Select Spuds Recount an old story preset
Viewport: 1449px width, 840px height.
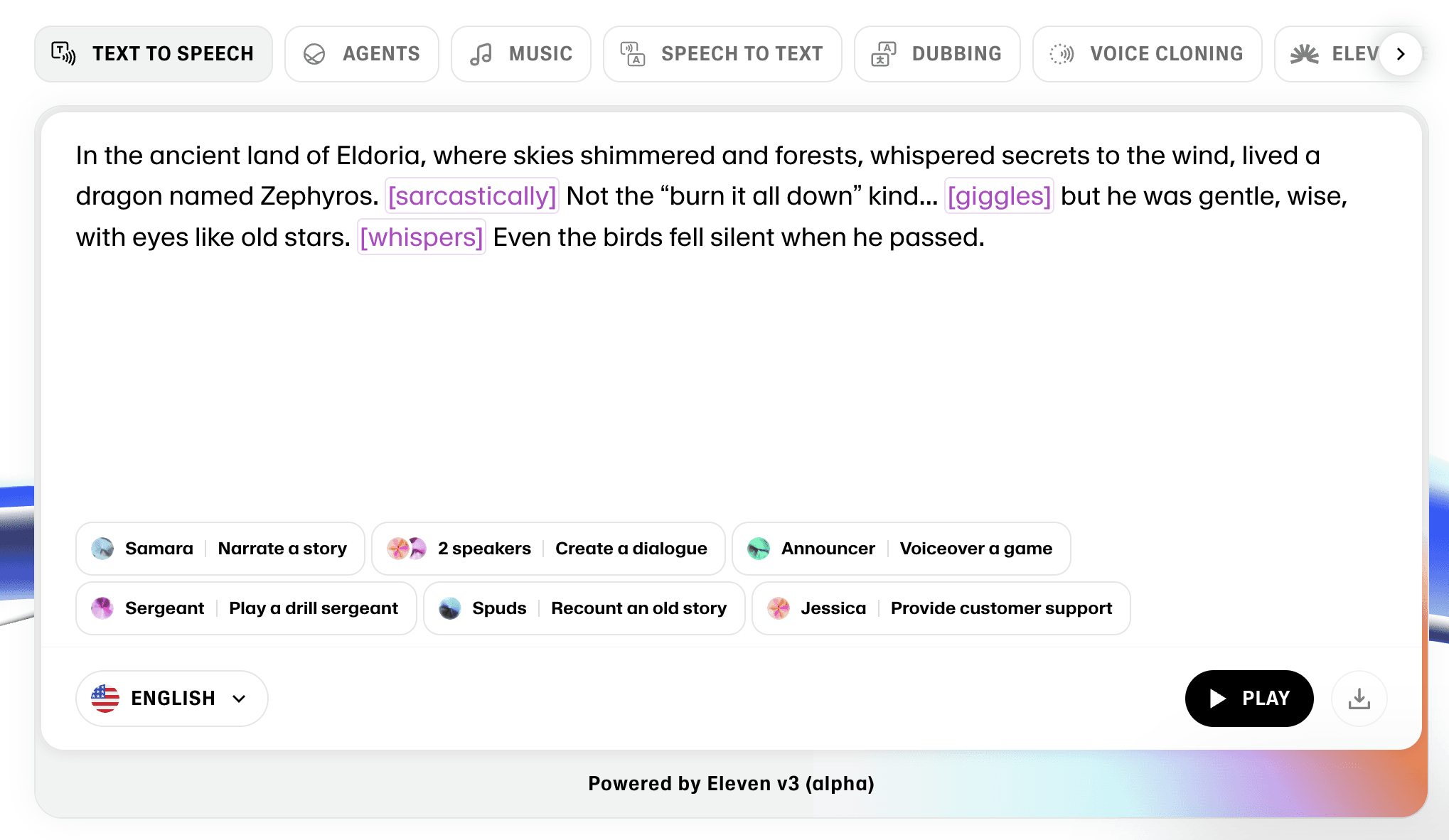point(584,608)
